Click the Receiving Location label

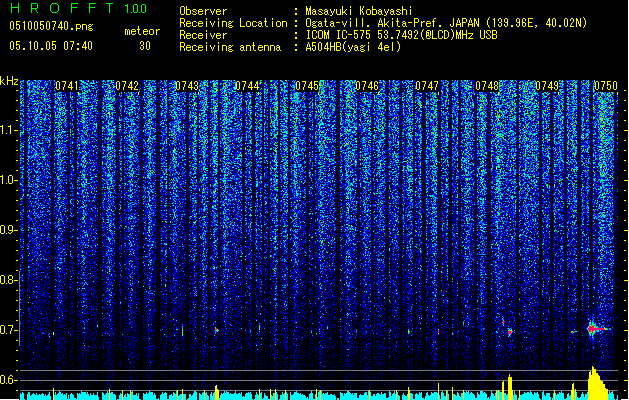tap(233, 23)
